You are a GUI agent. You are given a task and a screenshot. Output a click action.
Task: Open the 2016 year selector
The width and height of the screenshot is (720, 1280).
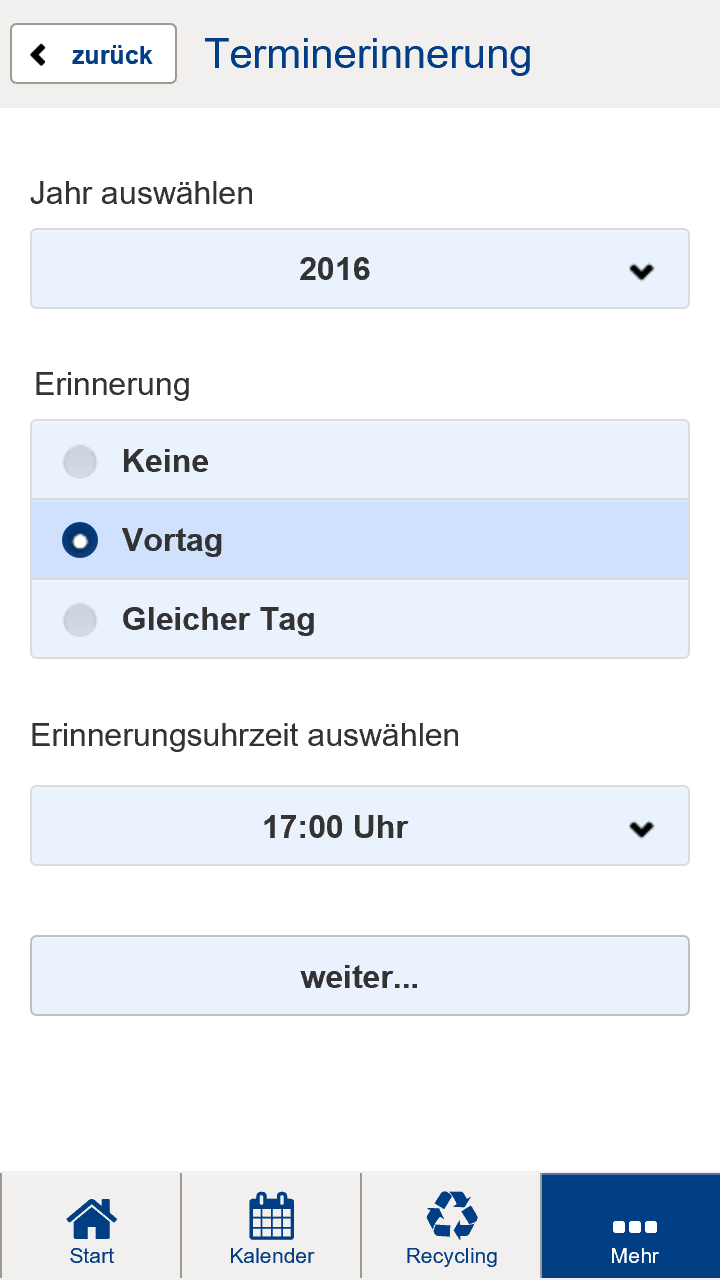(x=335, y=269)
